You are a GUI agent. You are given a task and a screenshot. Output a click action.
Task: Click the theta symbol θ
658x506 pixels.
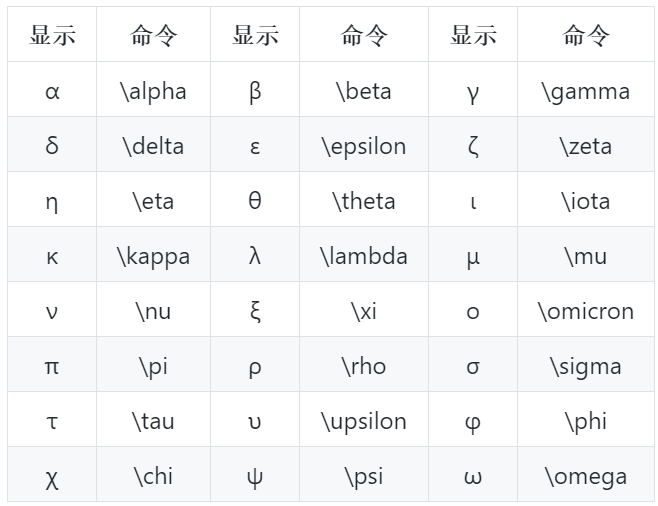(x=255, y=200)
